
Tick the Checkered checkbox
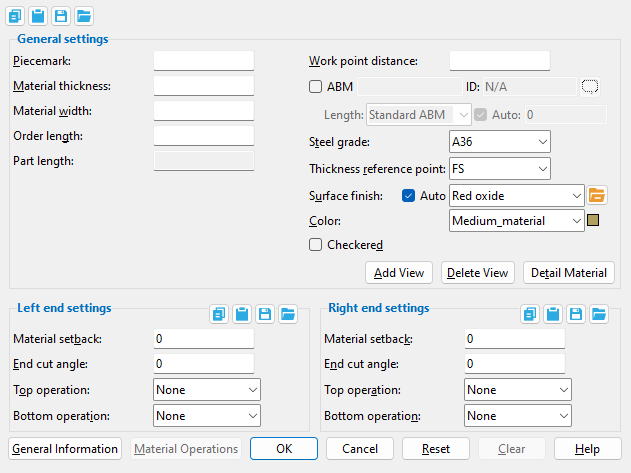(316, 245)
